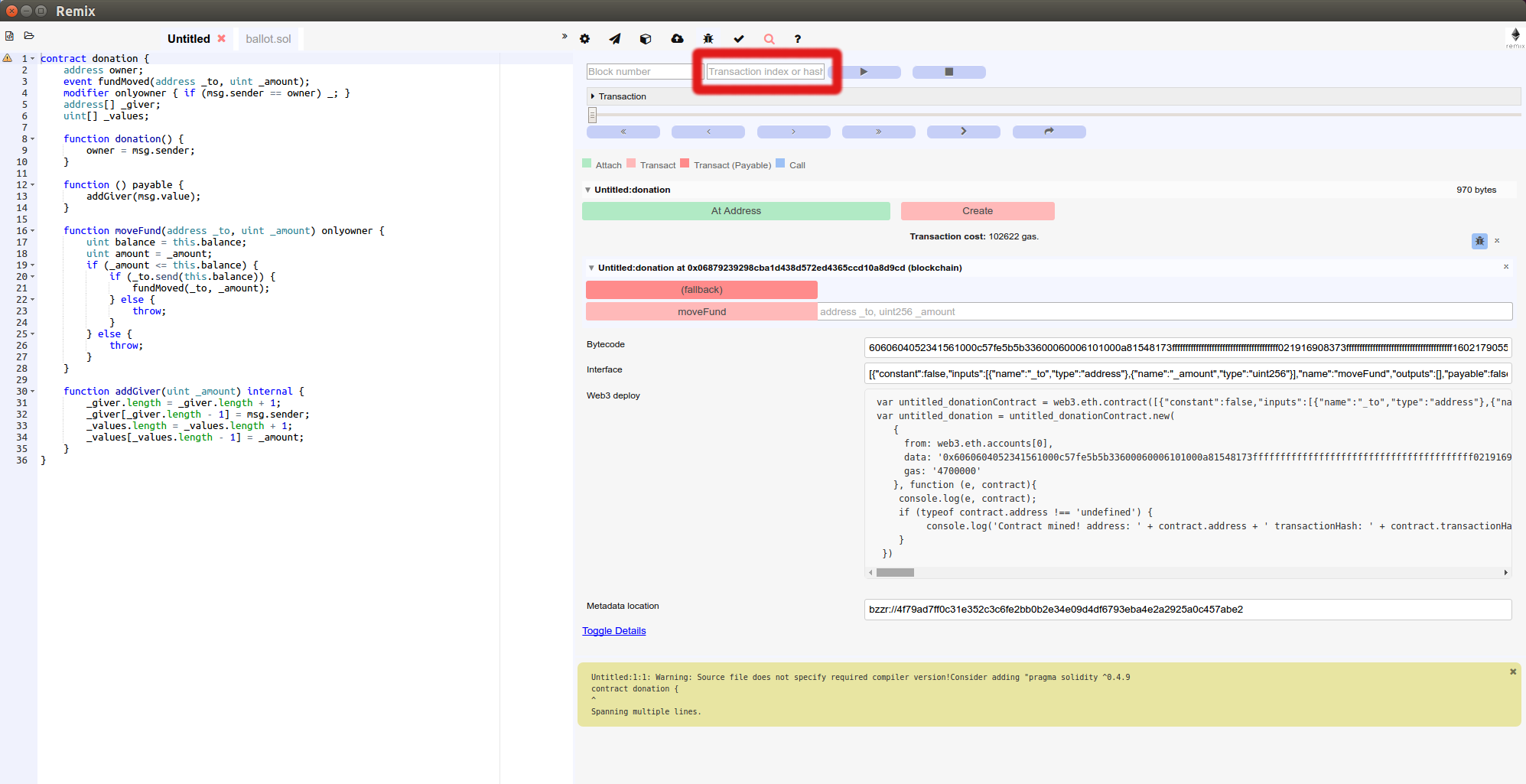The height and width of the screenshot is (784, 1526).
Task: Click the new file icon
Action: click(9, 36)
